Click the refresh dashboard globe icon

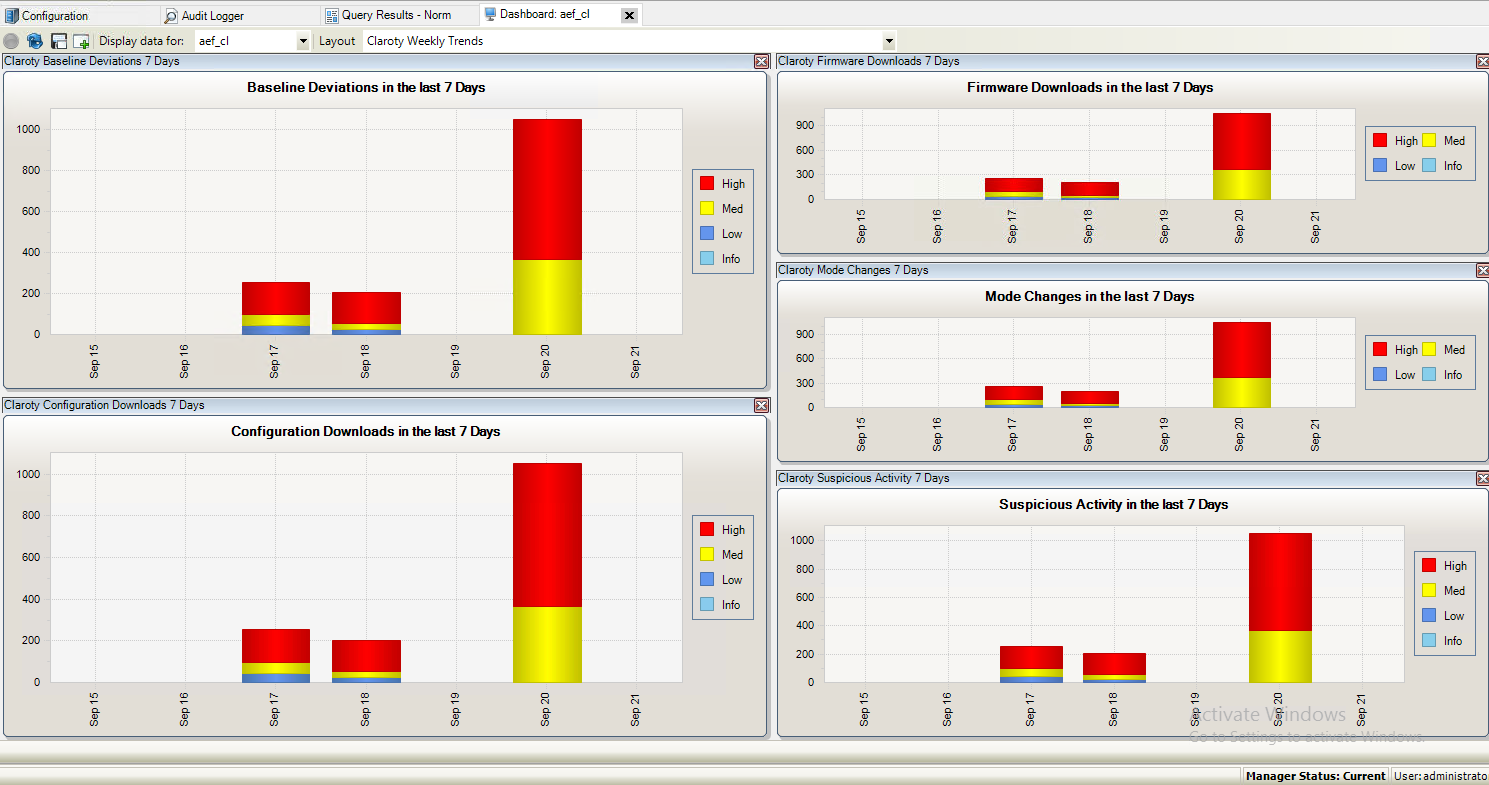tap(35, 41)
